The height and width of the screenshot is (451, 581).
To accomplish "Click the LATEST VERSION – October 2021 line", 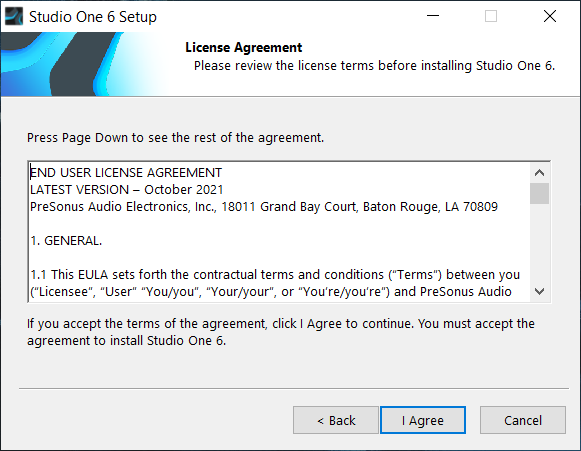I will point(127,190).
